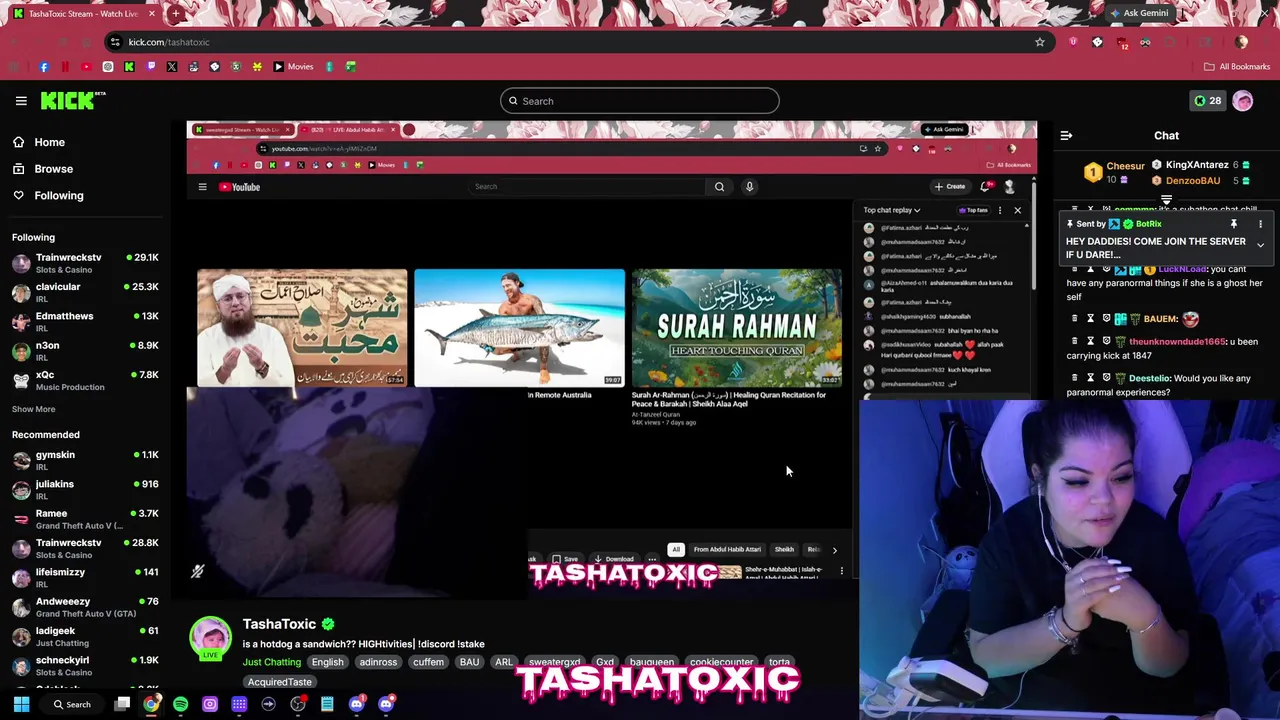This screenshot has width=1280, height=720.
Task: Click the site information icon in address bar
Action: pos(116,42)
